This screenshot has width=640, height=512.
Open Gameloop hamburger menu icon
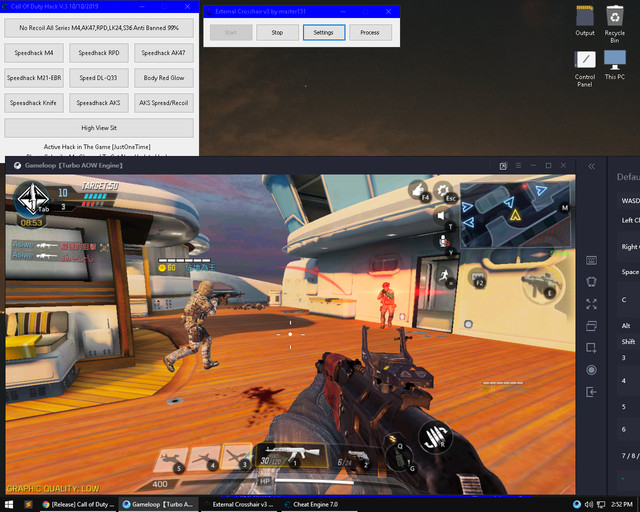coord(518,165)
